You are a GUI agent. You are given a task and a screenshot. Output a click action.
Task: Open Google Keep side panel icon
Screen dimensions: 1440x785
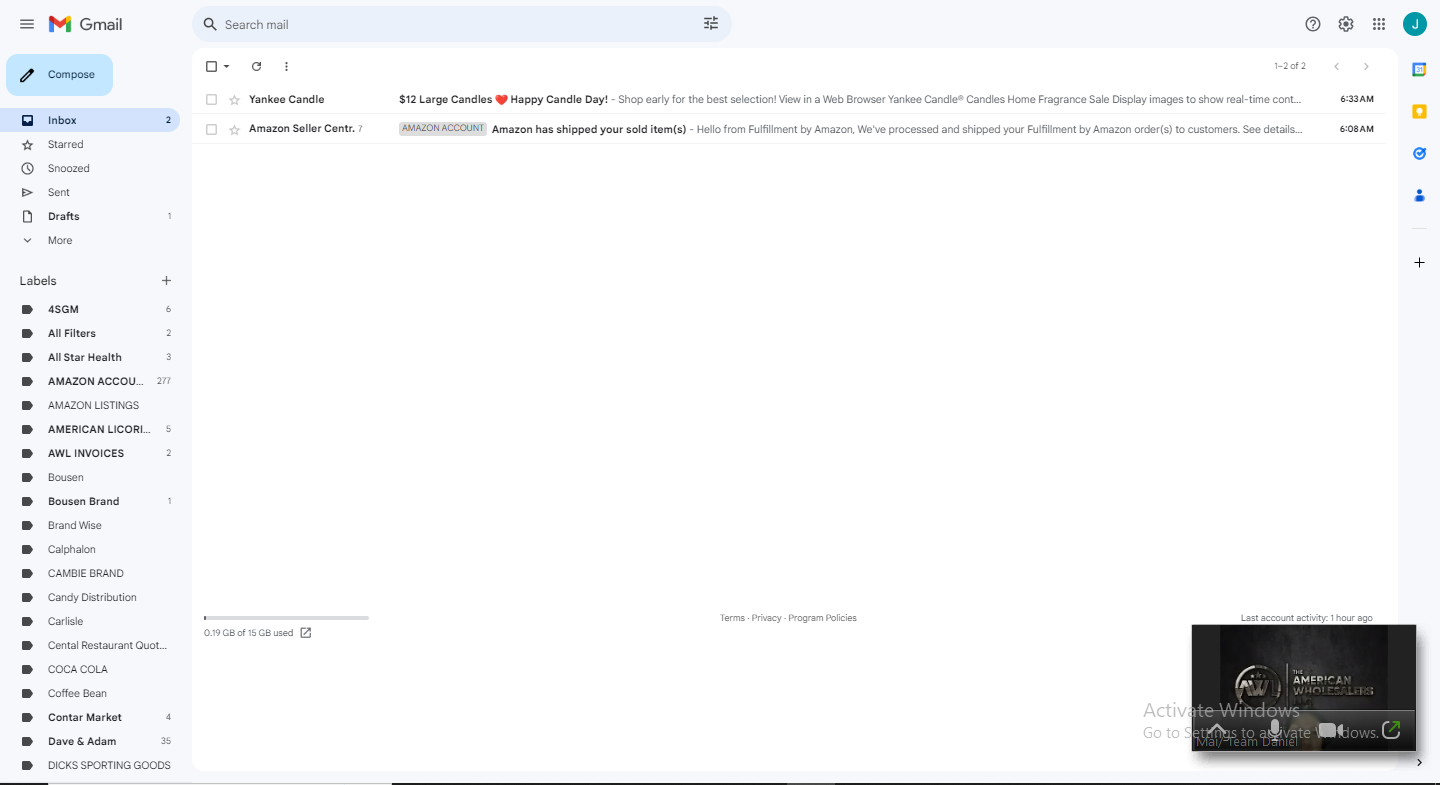(x=1419, y=112)
